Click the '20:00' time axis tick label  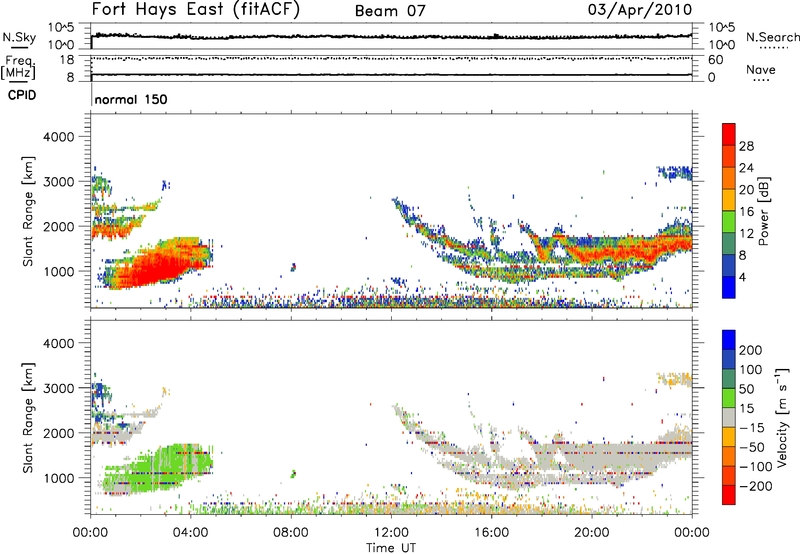click(x=592, y=533)
